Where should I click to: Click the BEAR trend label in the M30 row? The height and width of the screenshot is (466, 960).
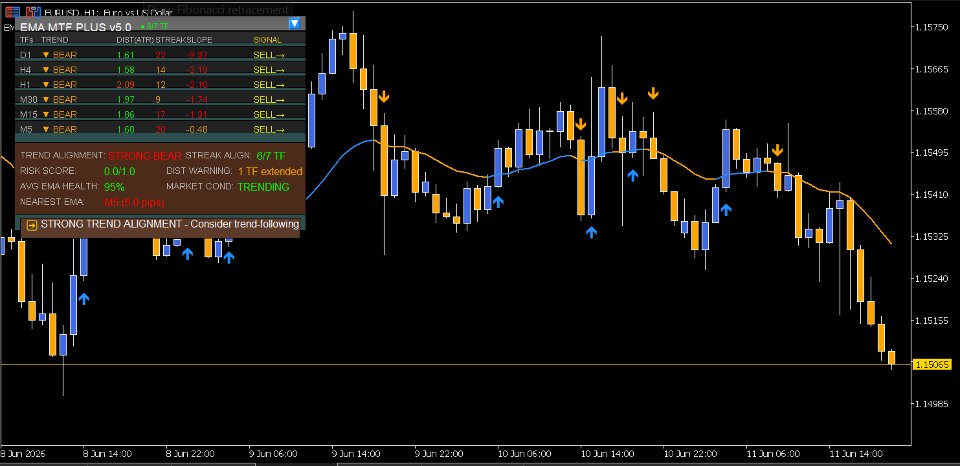(x=65, y=99)
